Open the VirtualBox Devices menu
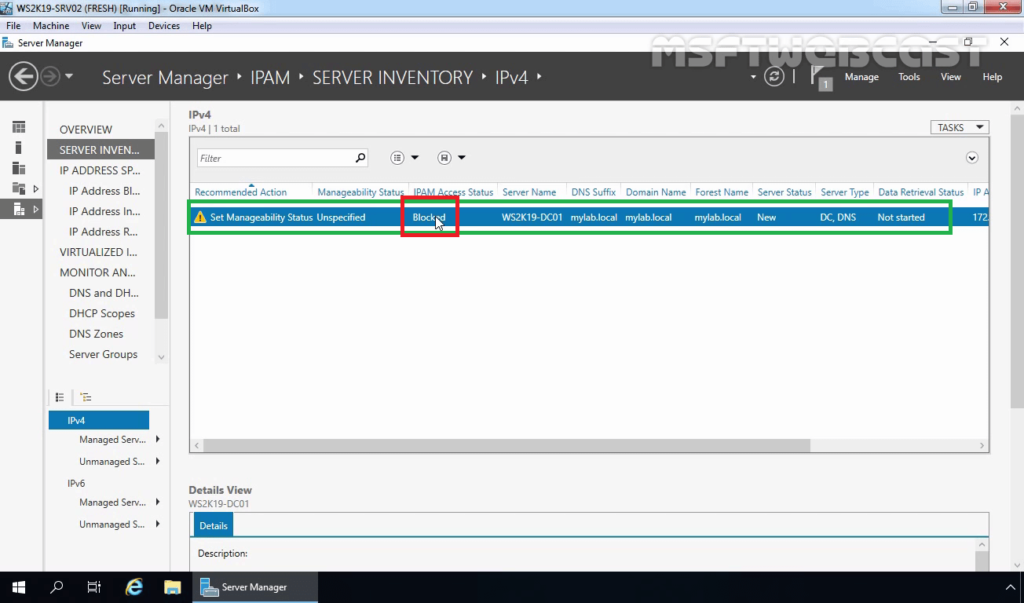This screenshot has height=603, width=1024. coord(164,26)
